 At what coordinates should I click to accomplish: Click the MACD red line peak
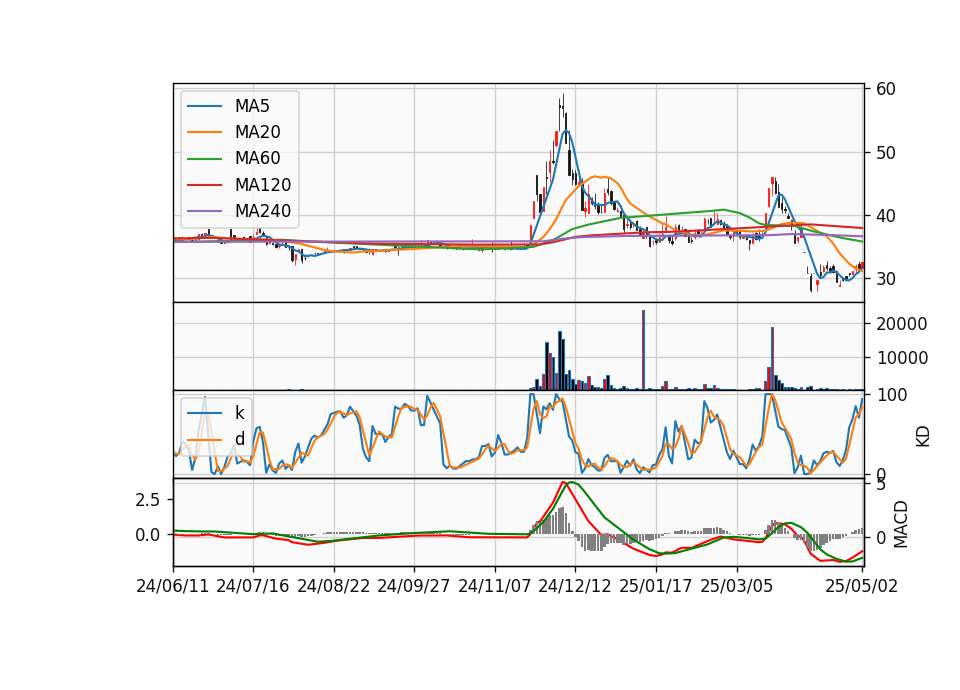[564, 482]
